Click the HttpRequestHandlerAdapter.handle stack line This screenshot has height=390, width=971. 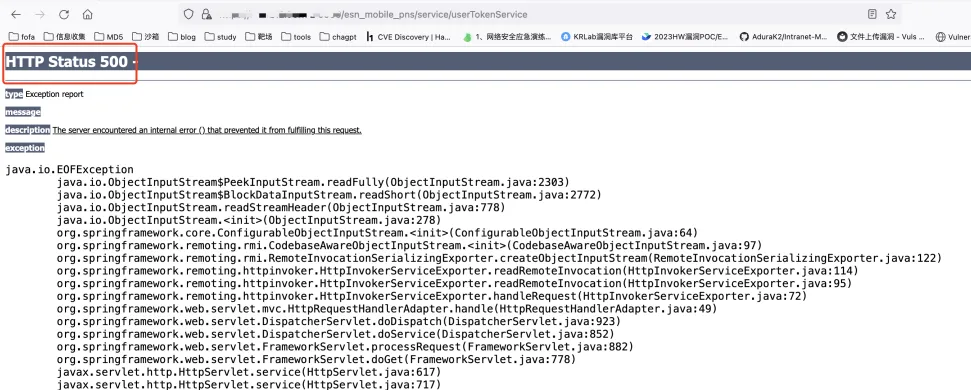(x=387, y=308)
